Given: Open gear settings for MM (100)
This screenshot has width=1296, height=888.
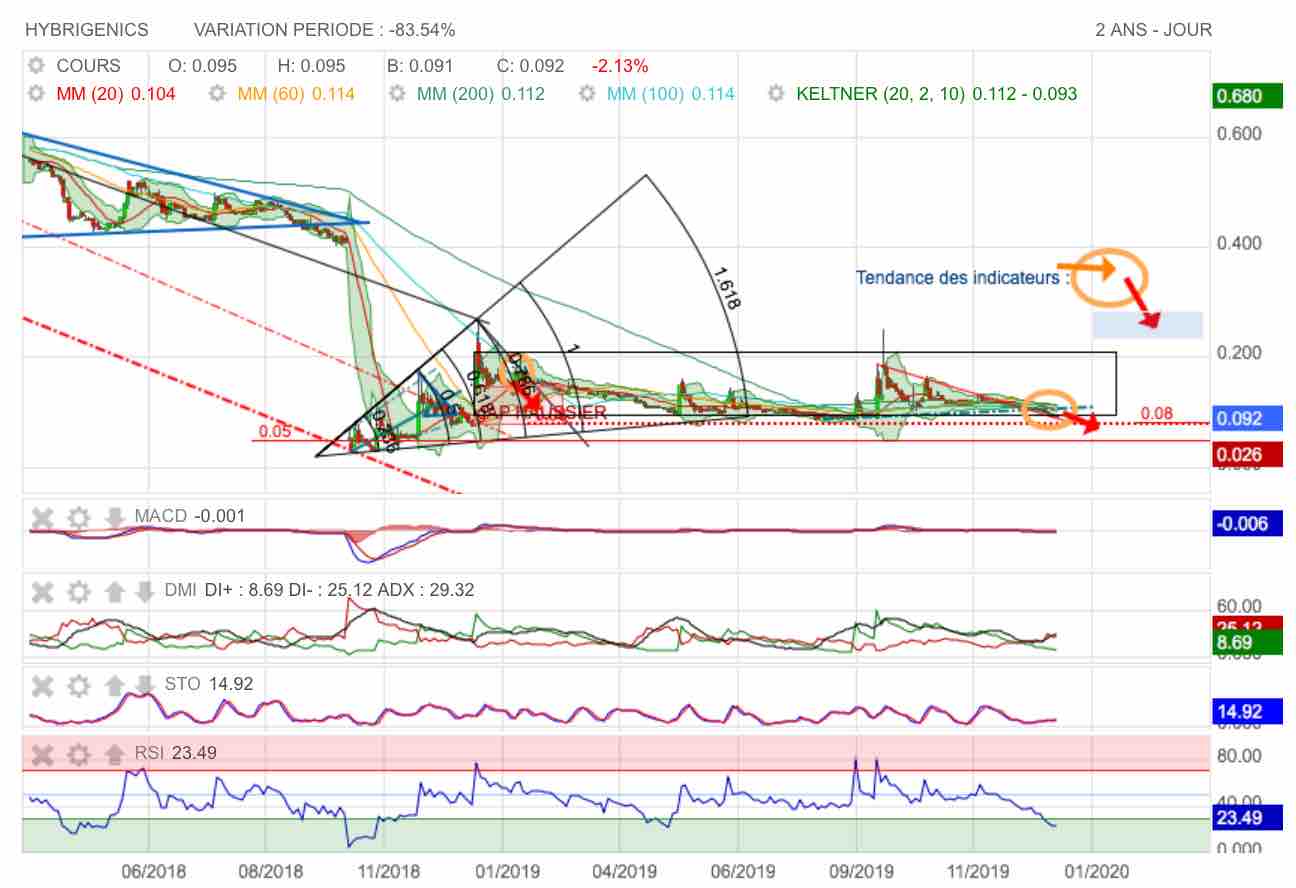Looking at the screenshot, I should [x=587, y=94].
